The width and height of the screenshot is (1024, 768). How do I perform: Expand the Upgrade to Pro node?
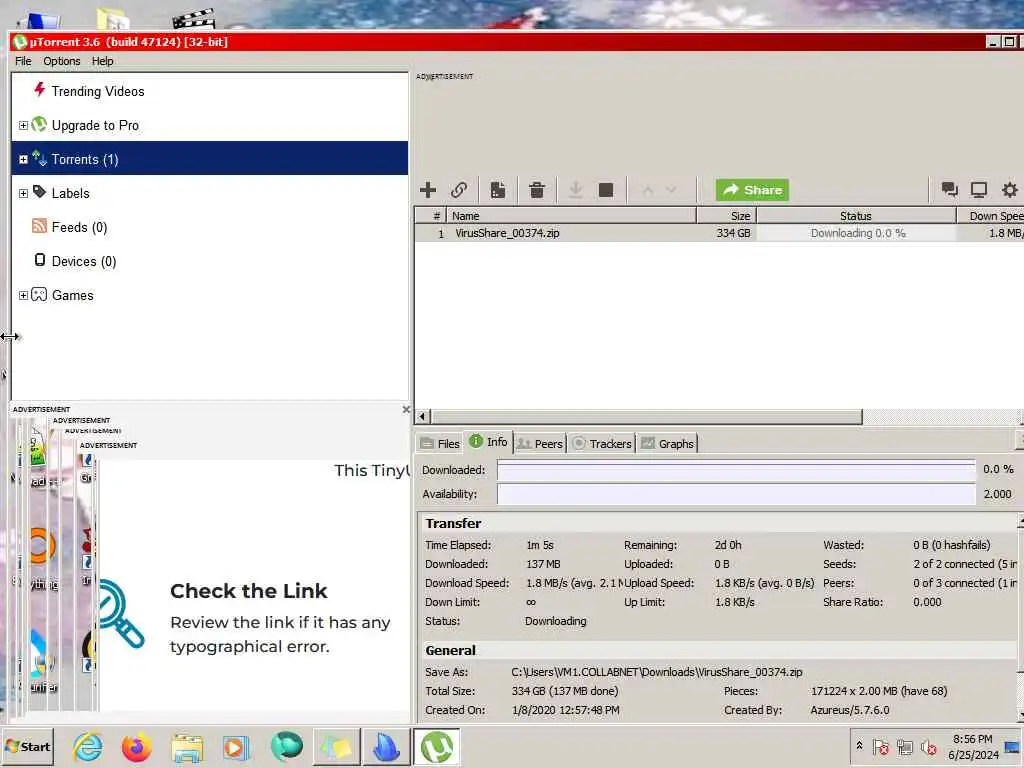click(x=24, y=125)
